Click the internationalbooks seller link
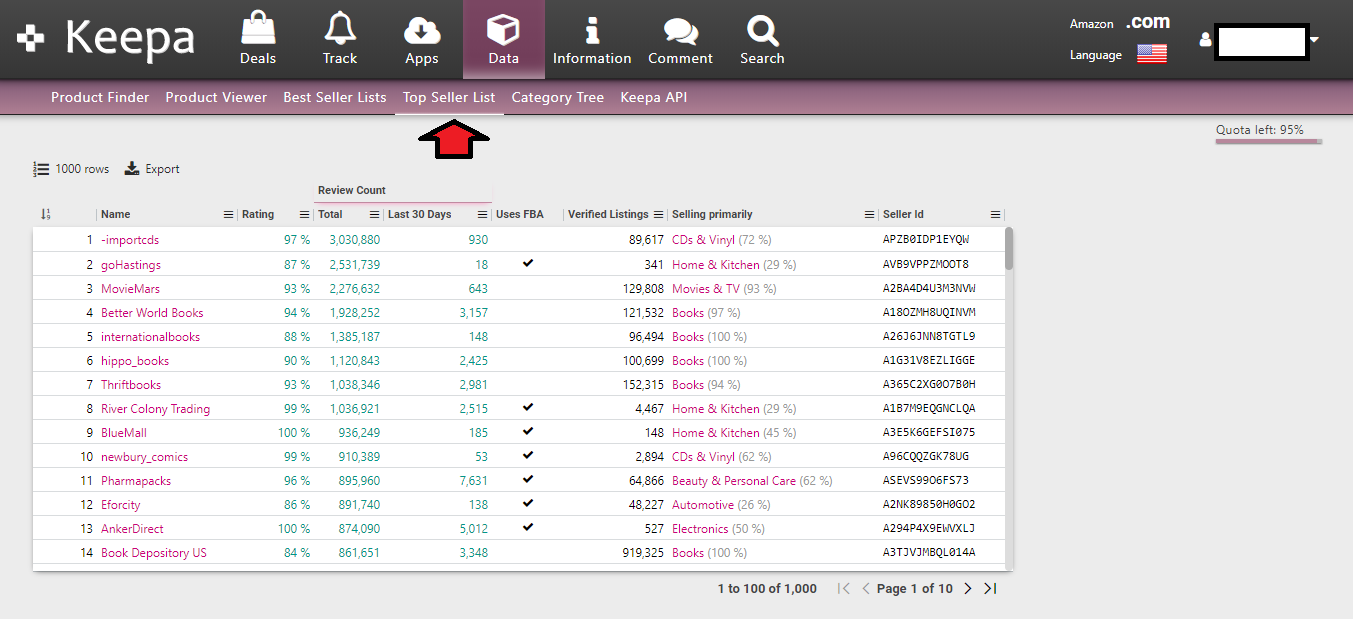 [x=150, y=337]
